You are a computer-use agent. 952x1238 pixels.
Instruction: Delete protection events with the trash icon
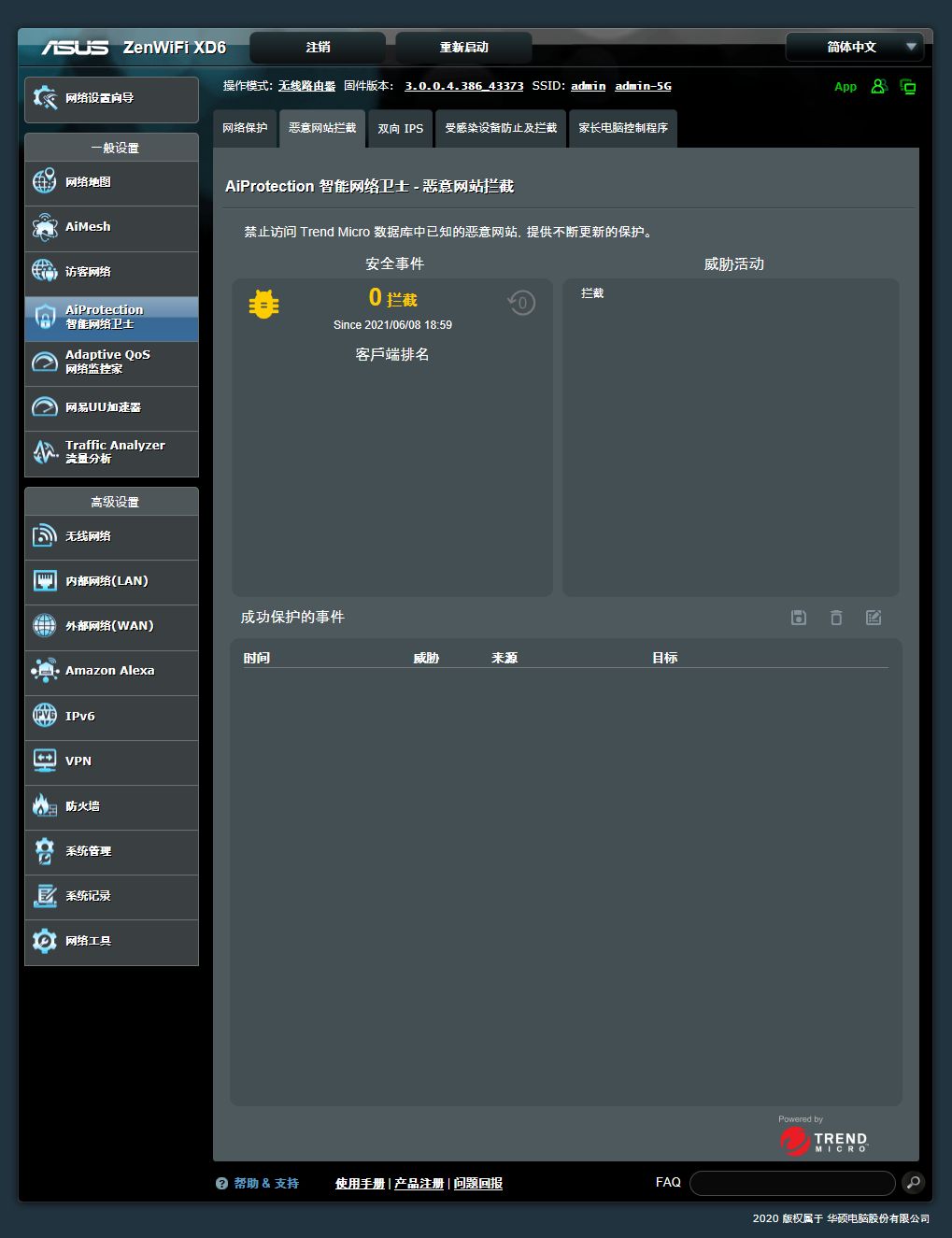point(836,618)
